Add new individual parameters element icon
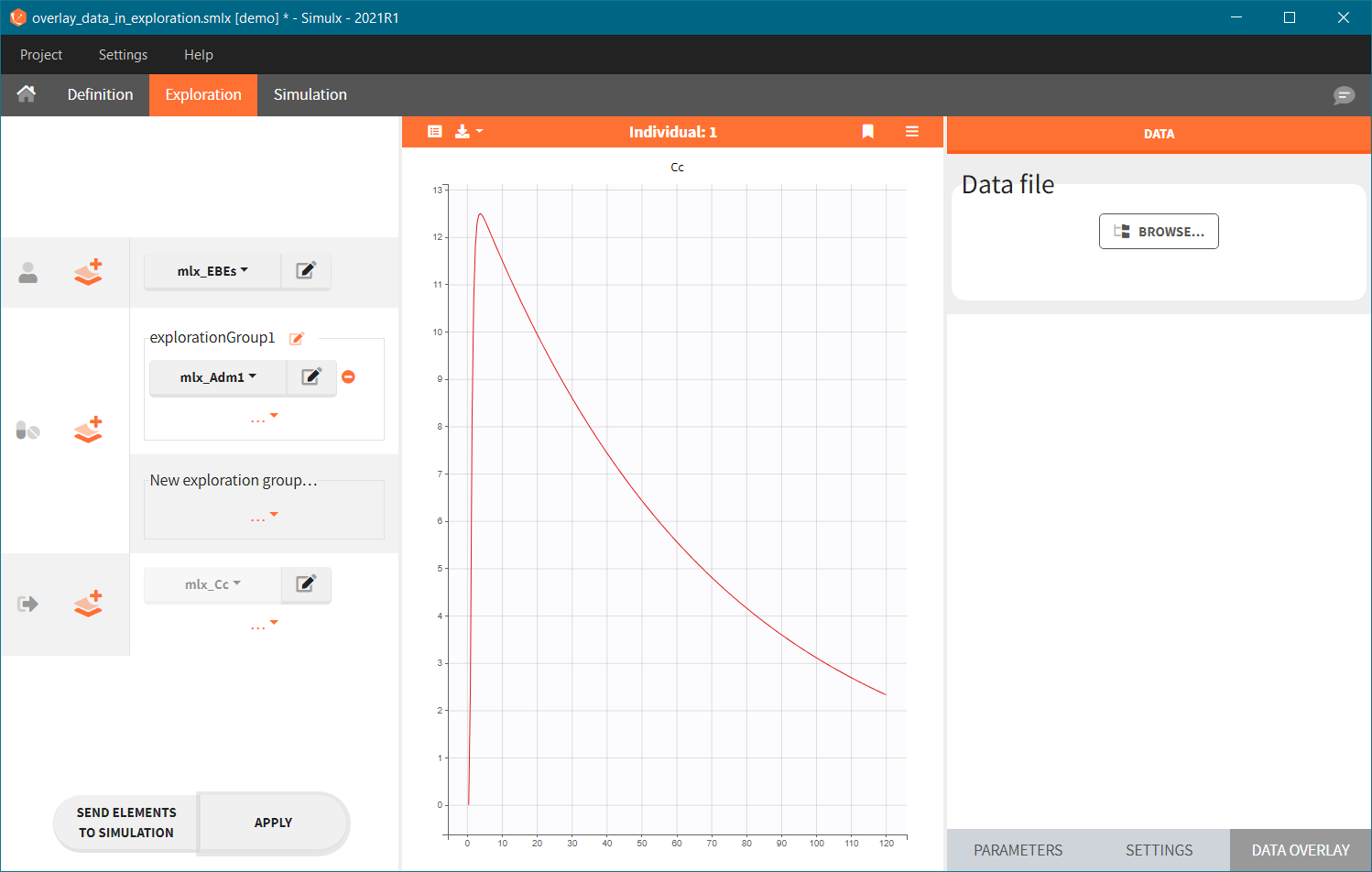This screenshot has height=872, width=1372. (x=88, y=272)
